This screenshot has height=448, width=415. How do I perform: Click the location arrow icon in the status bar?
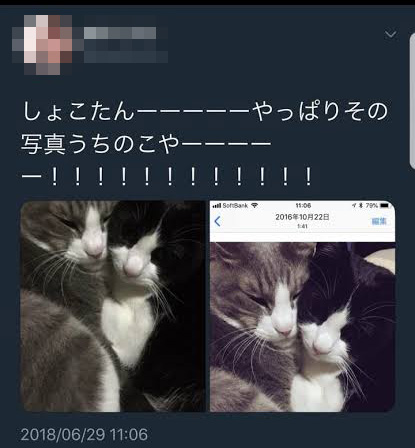pos(354,206)
